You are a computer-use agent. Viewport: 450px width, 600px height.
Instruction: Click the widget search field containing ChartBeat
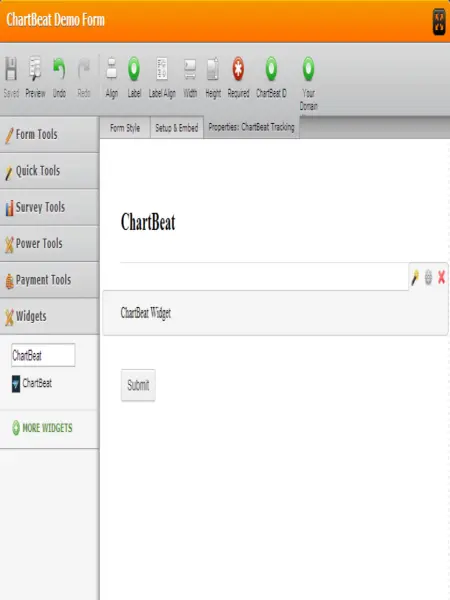[x=43, y=355]
